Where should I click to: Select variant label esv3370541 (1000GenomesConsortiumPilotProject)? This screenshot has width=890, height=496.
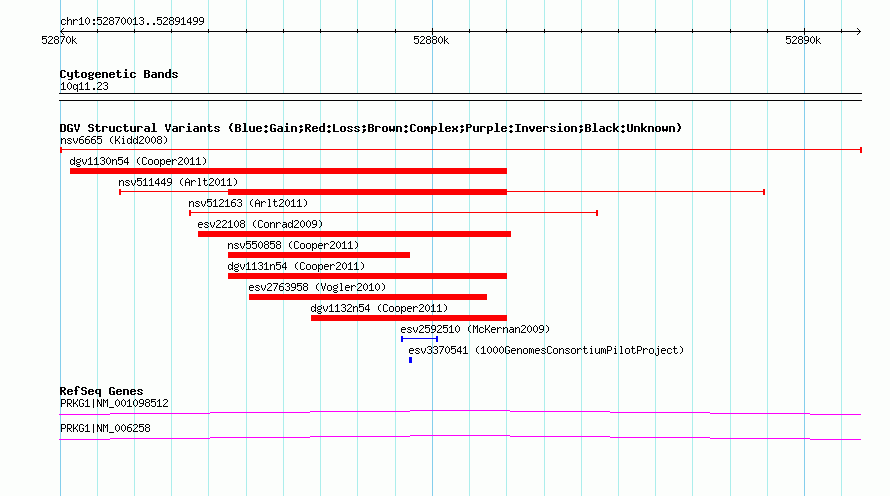pos(546,350)
